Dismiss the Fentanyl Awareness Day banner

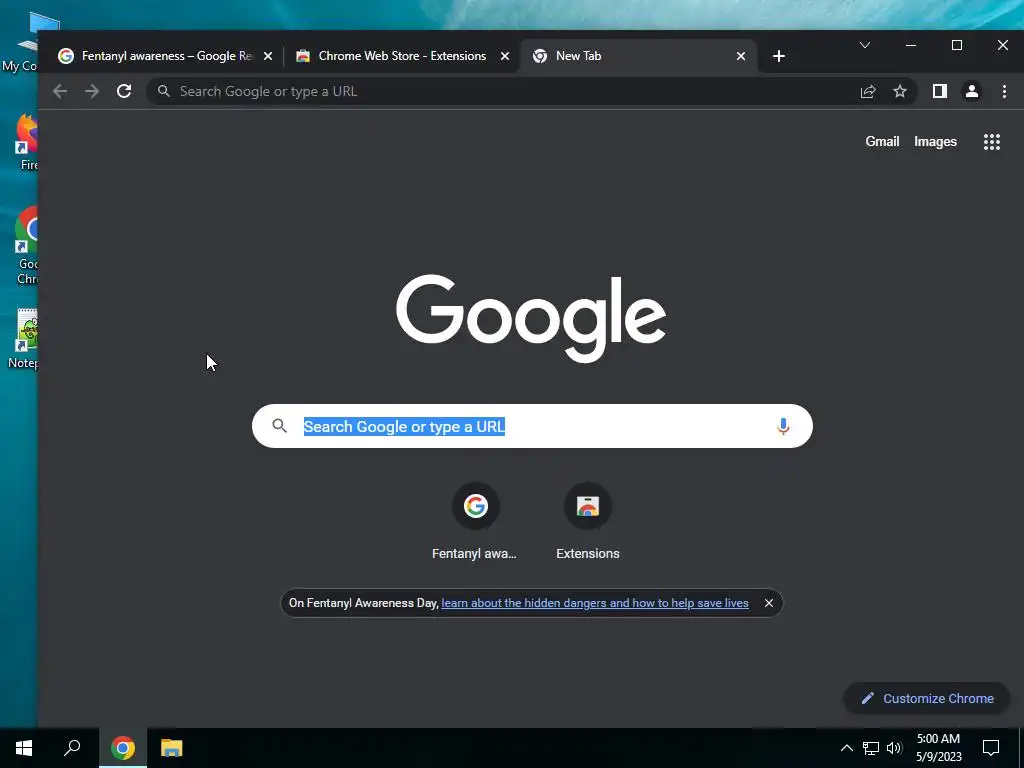click(x=769, y=603)
